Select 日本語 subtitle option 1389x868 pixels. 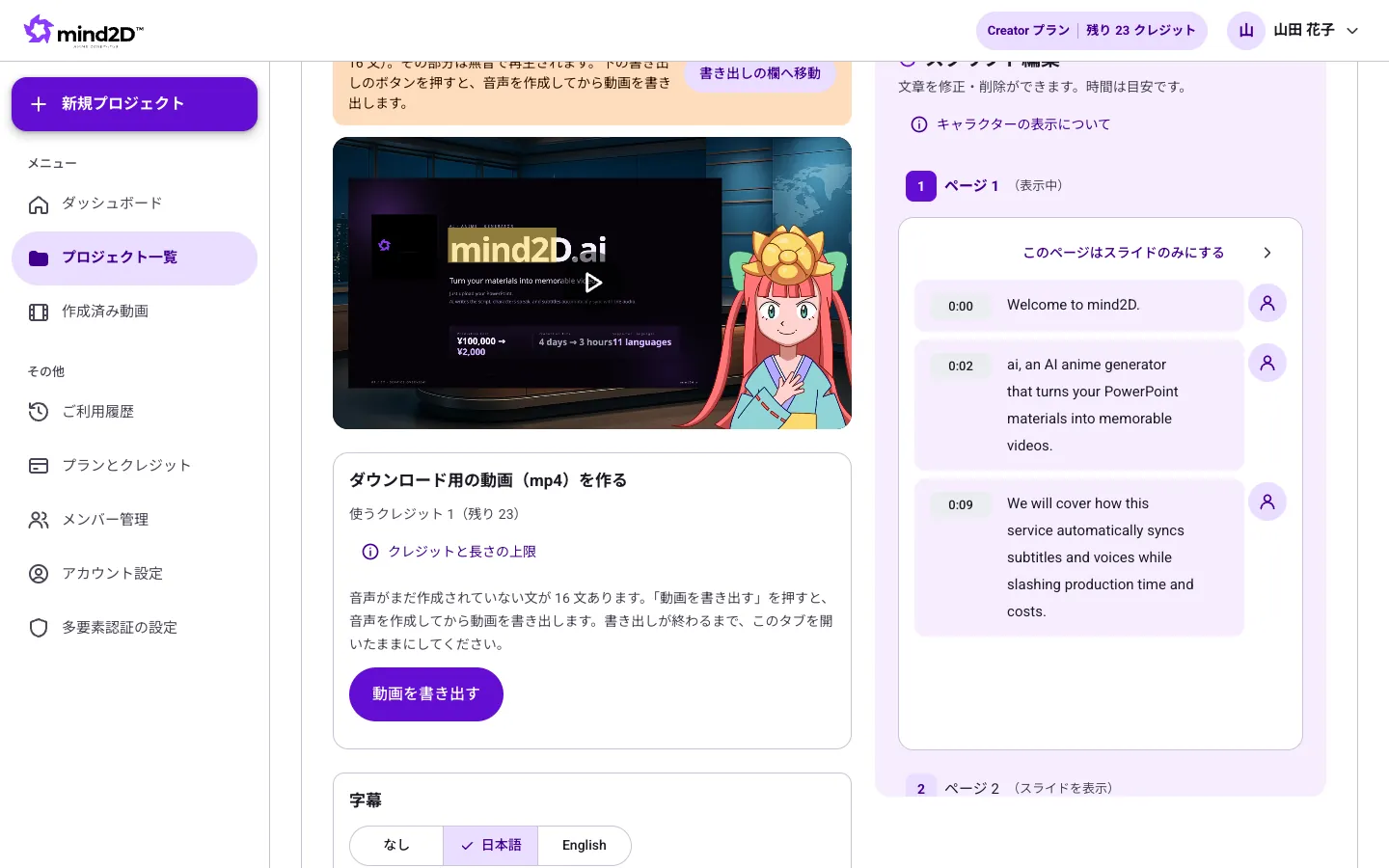tap(490, 846)
